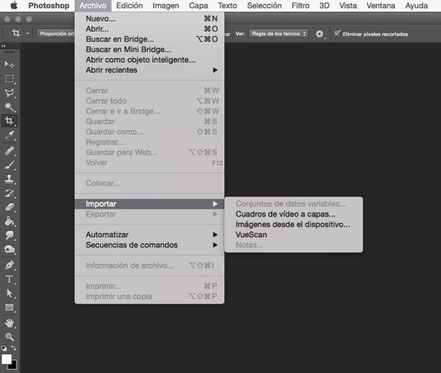
Task: Select the Type tool
Action: (x=9, y=279)
